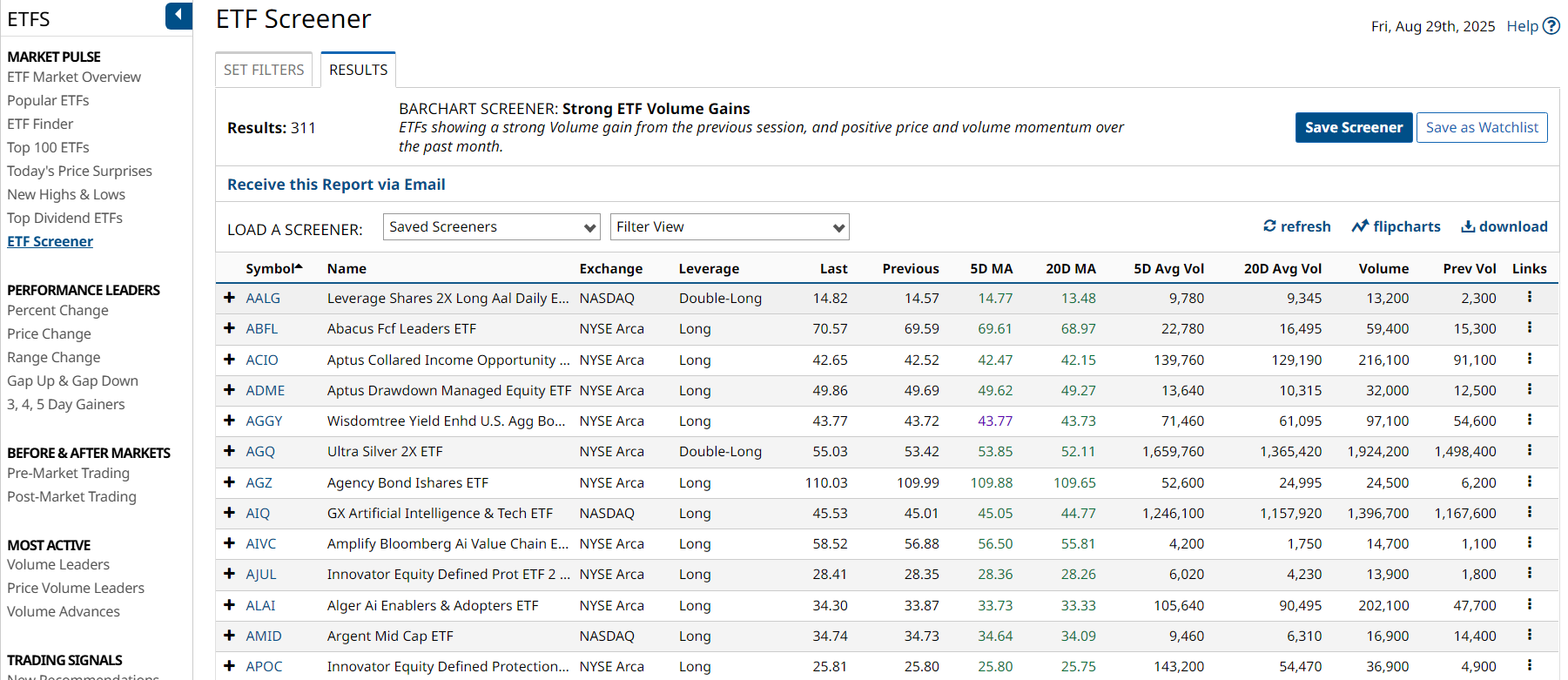Image resolution: width=1568 pixels, height=680 pixels.
Task: Open links menu for ALAI row
Action: pos(1529,605)
